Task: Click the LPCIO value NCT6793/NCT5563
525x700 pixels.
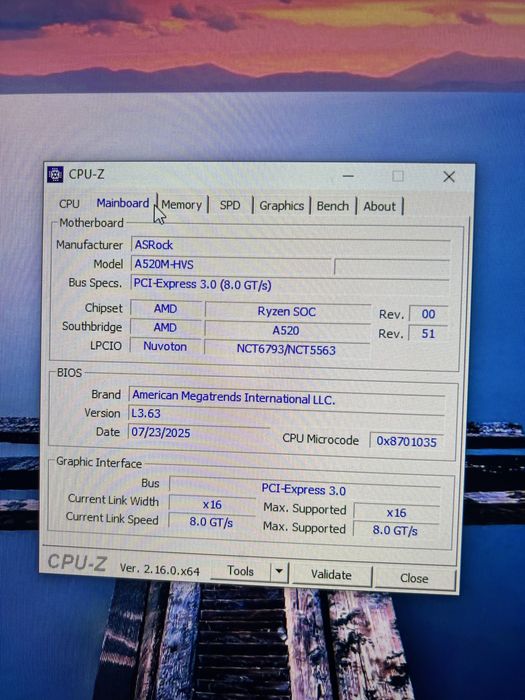Action: [286, 350]
